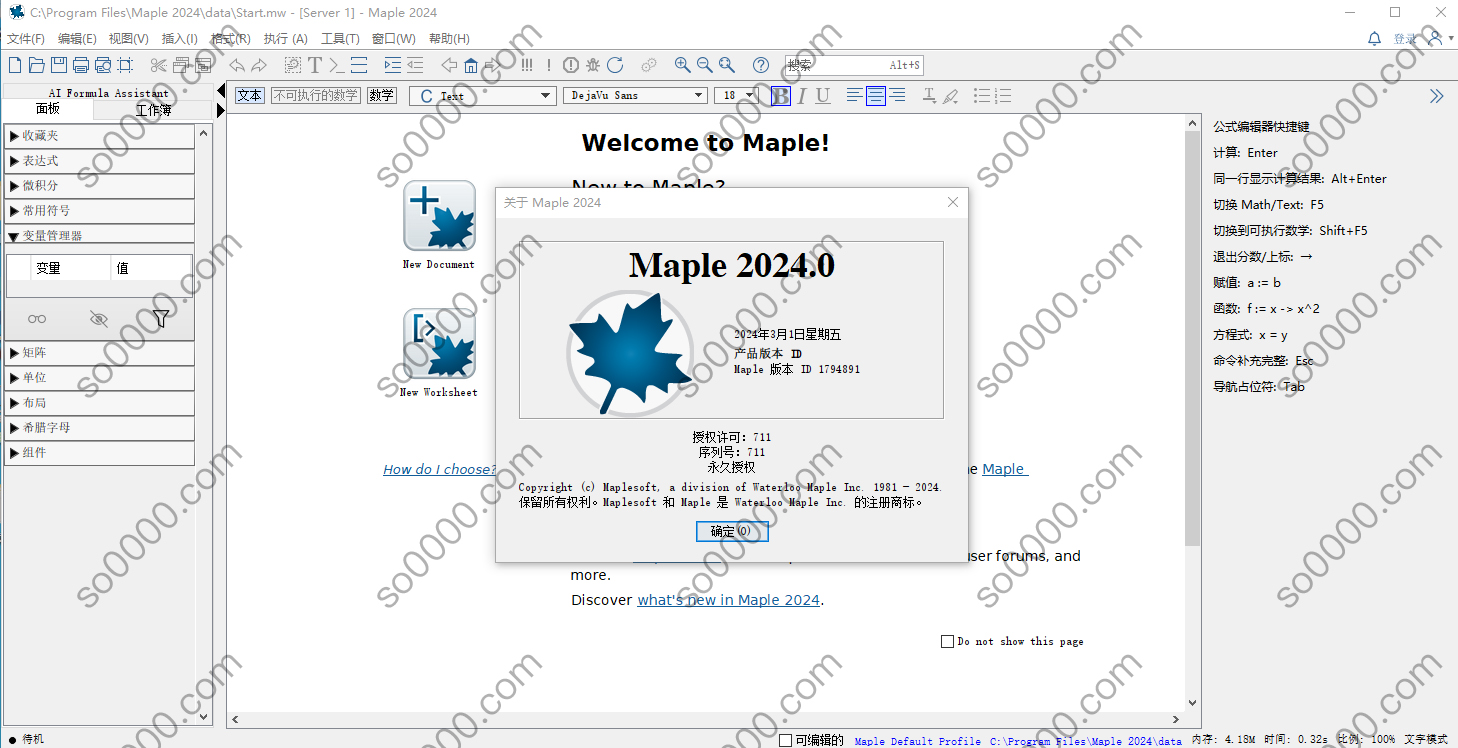1458x748 pixels.
Task: Execute entire worksheet with the !!! icon
Action: [527, 65]
